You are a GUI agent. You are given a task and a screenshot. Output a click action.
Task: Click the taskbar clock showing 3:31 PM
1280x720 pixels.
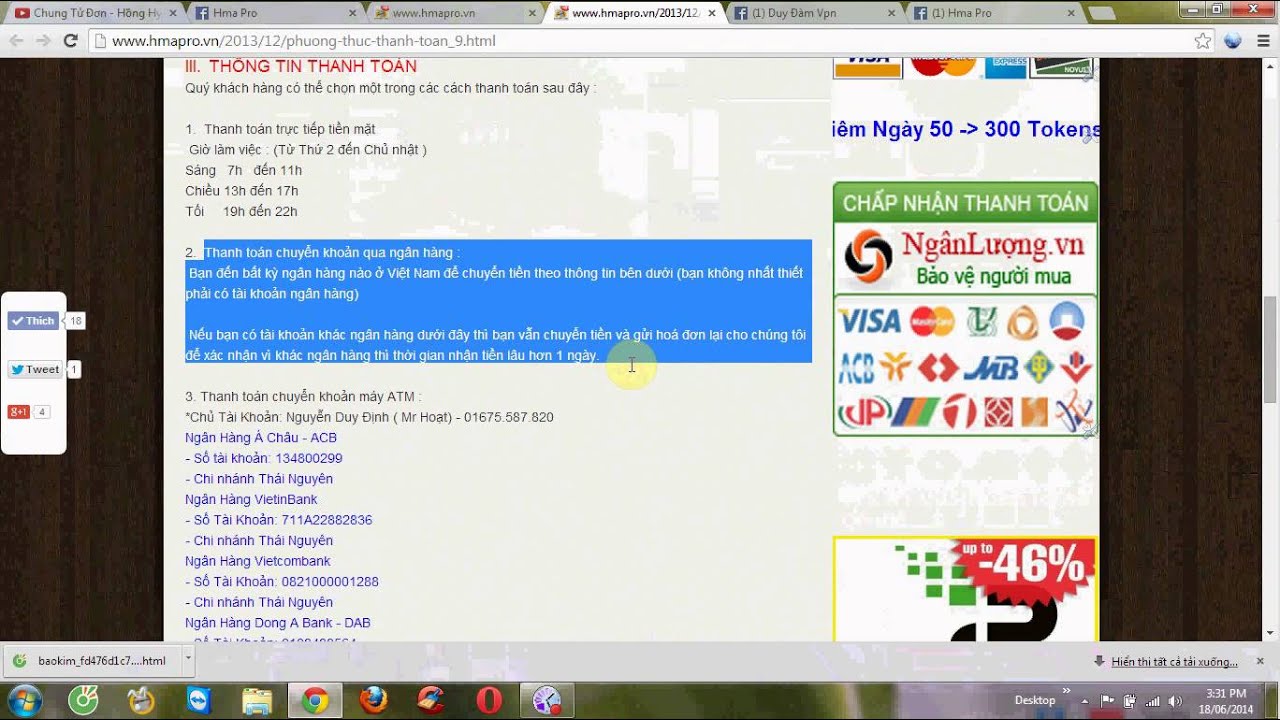coord(1227,700)
